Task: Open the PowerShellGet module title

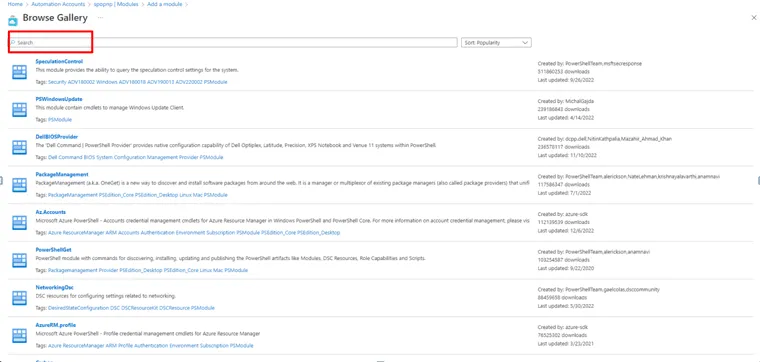Action: [x=54, y=250]
